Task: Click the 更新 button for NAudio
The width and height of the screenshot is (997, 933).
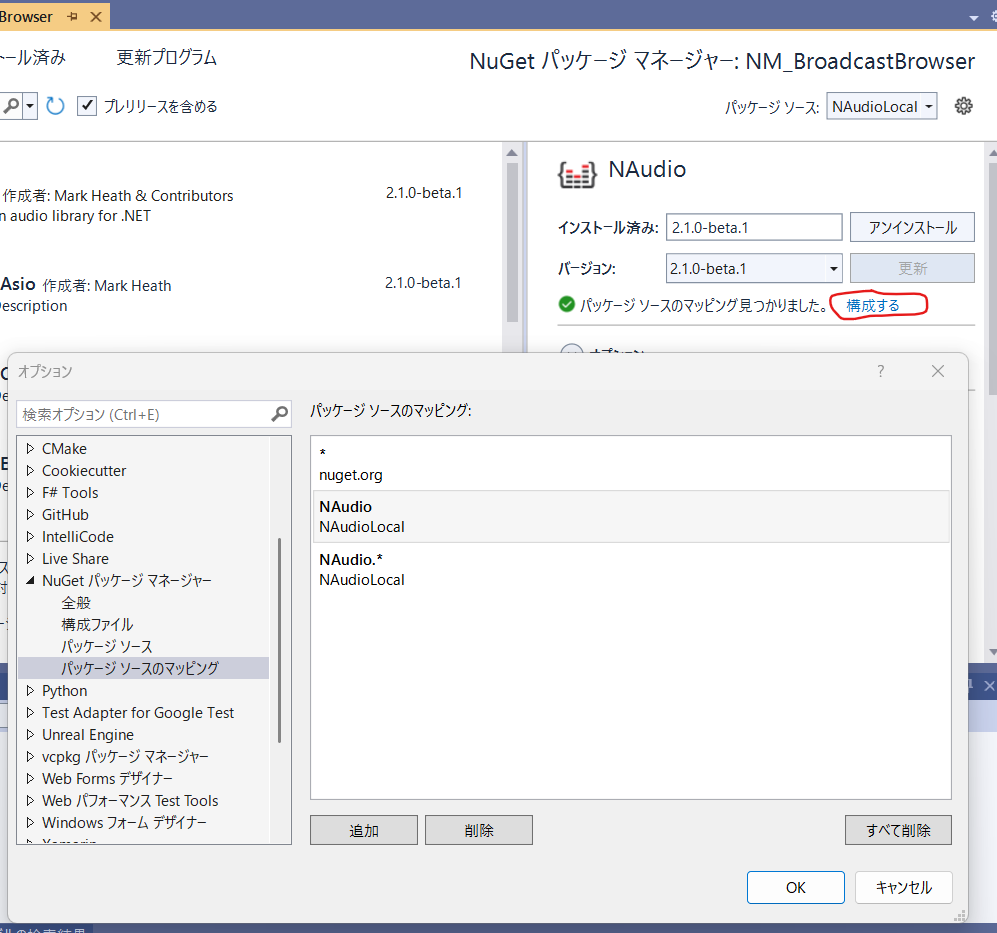Action: pos(912,268)
